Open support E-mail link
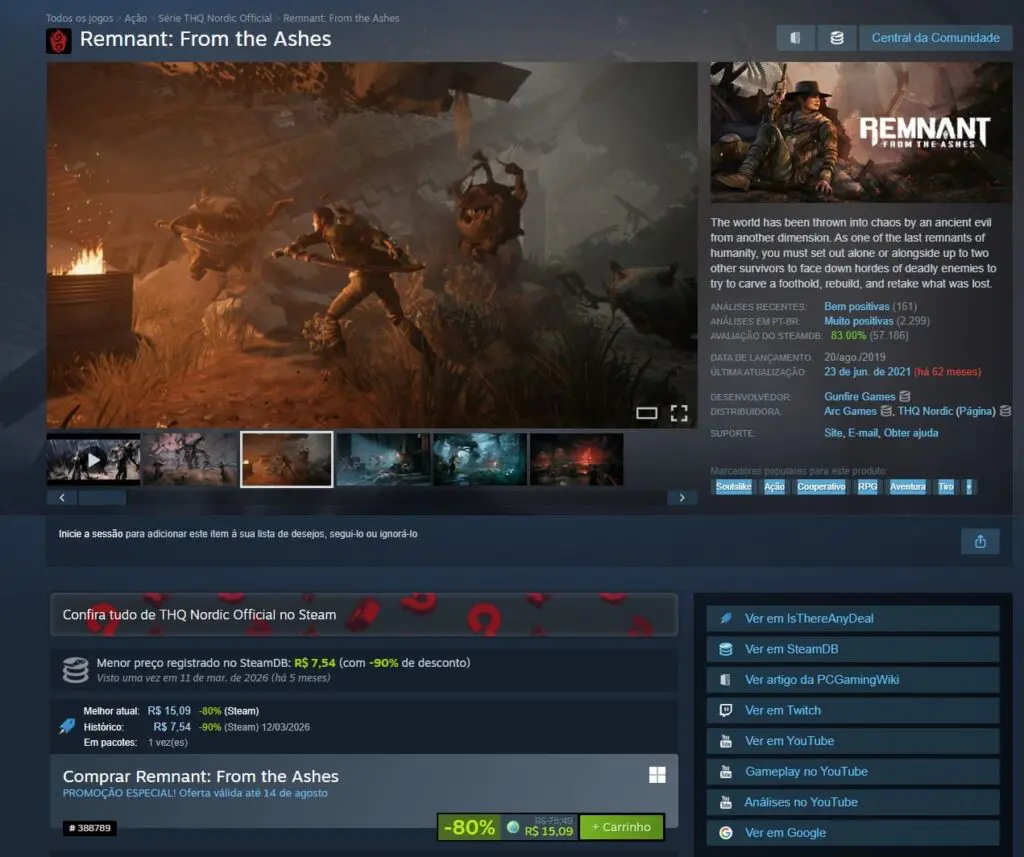Image resolution: width=1024 pixels, height=857 pixels. (862, 433)
